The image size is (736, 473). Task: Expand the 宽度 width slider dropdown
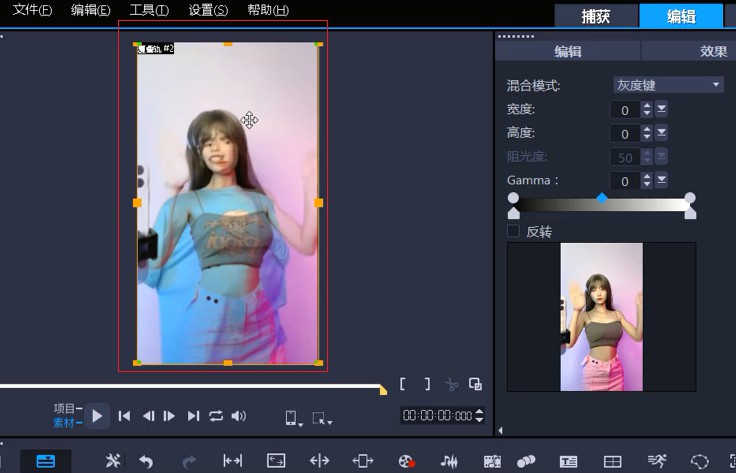click(x=662, y=109)
